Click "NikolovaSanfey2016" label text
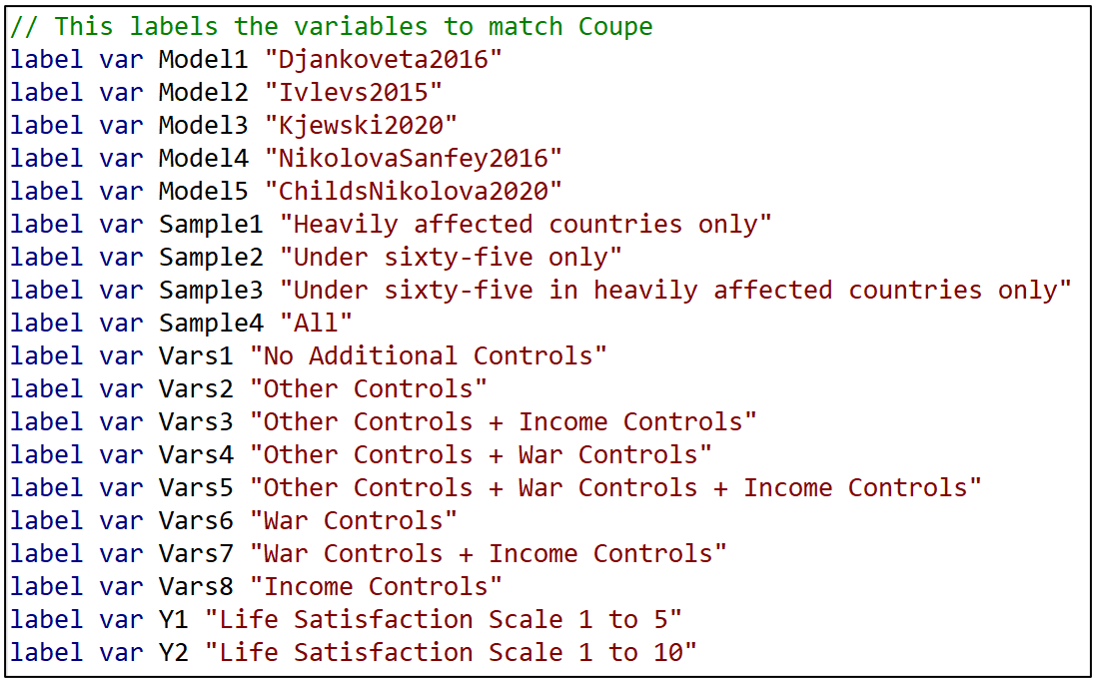 (x=413, y=158)
